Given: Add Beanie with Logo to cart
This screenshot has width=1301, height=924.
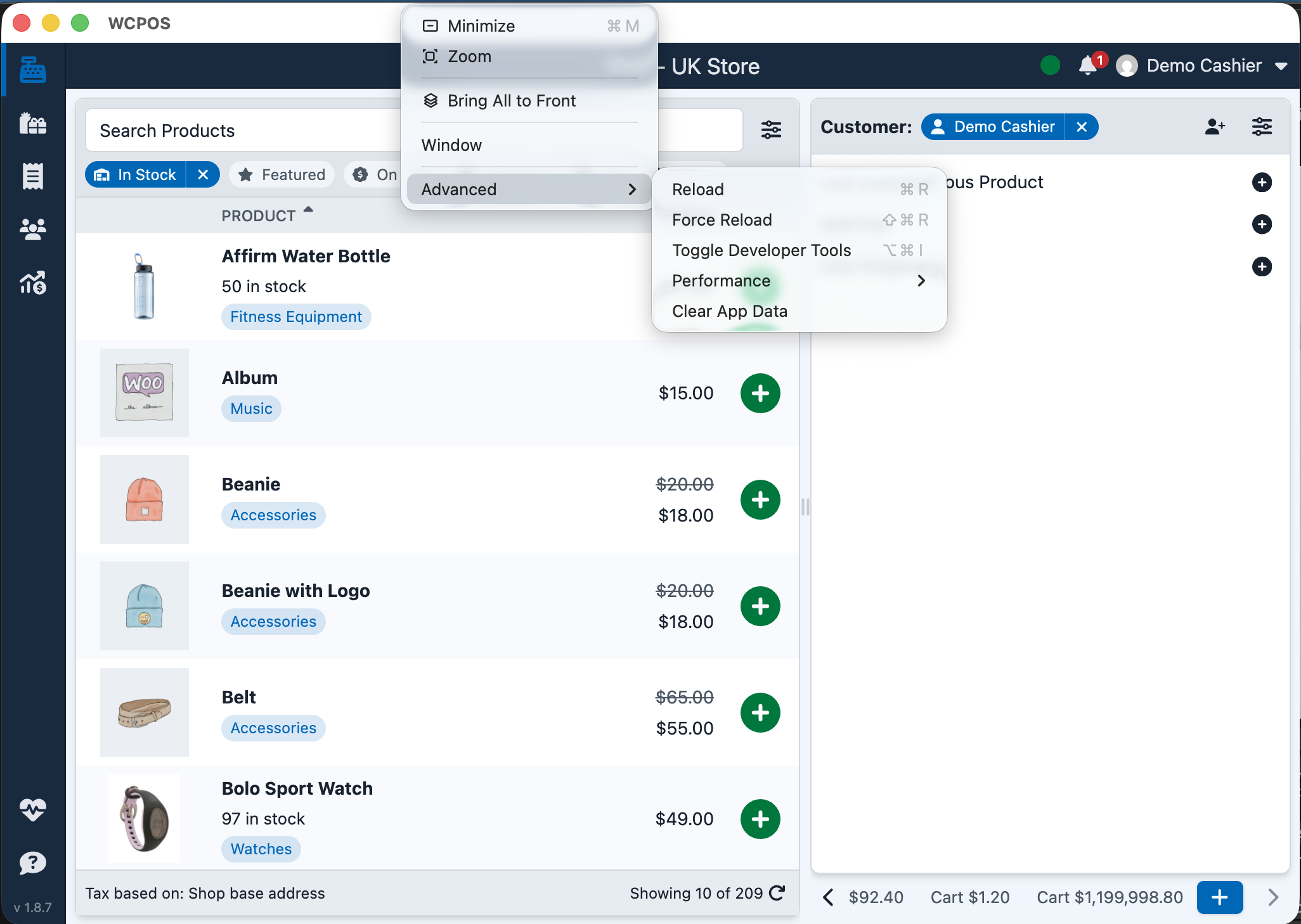Looking at the screenshot, I should click(760, 606).
